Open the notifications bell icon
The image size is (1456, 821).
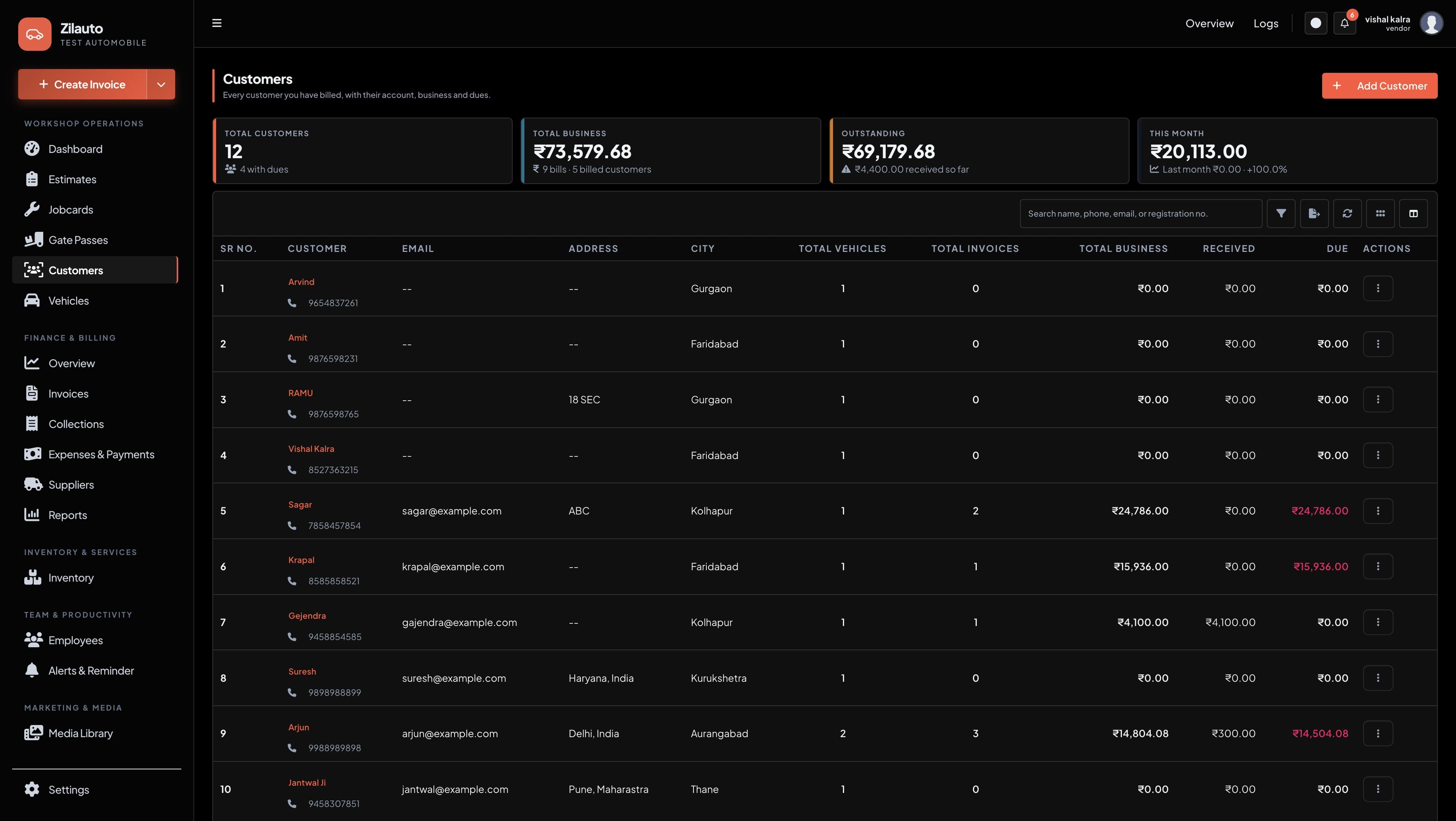point(1345,23)
